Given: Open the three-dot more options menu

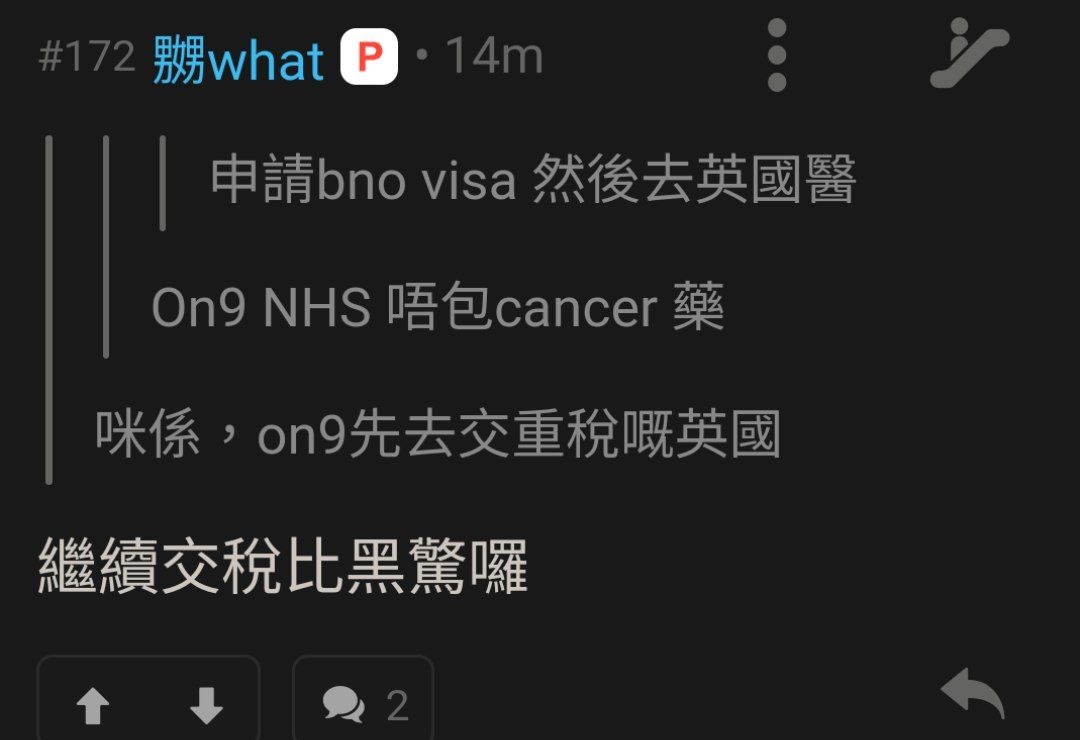Looking at the screenshot, I should pyautogui.click(x=777, y=55).
